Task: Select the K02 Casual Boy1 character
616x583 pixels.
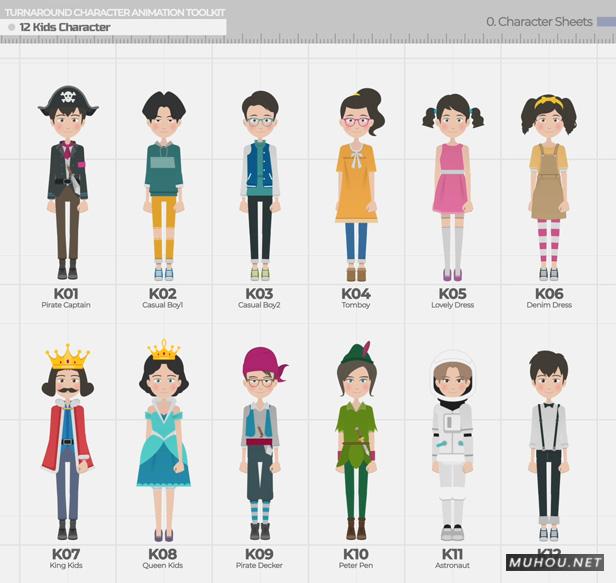Action: pos(163,186)
